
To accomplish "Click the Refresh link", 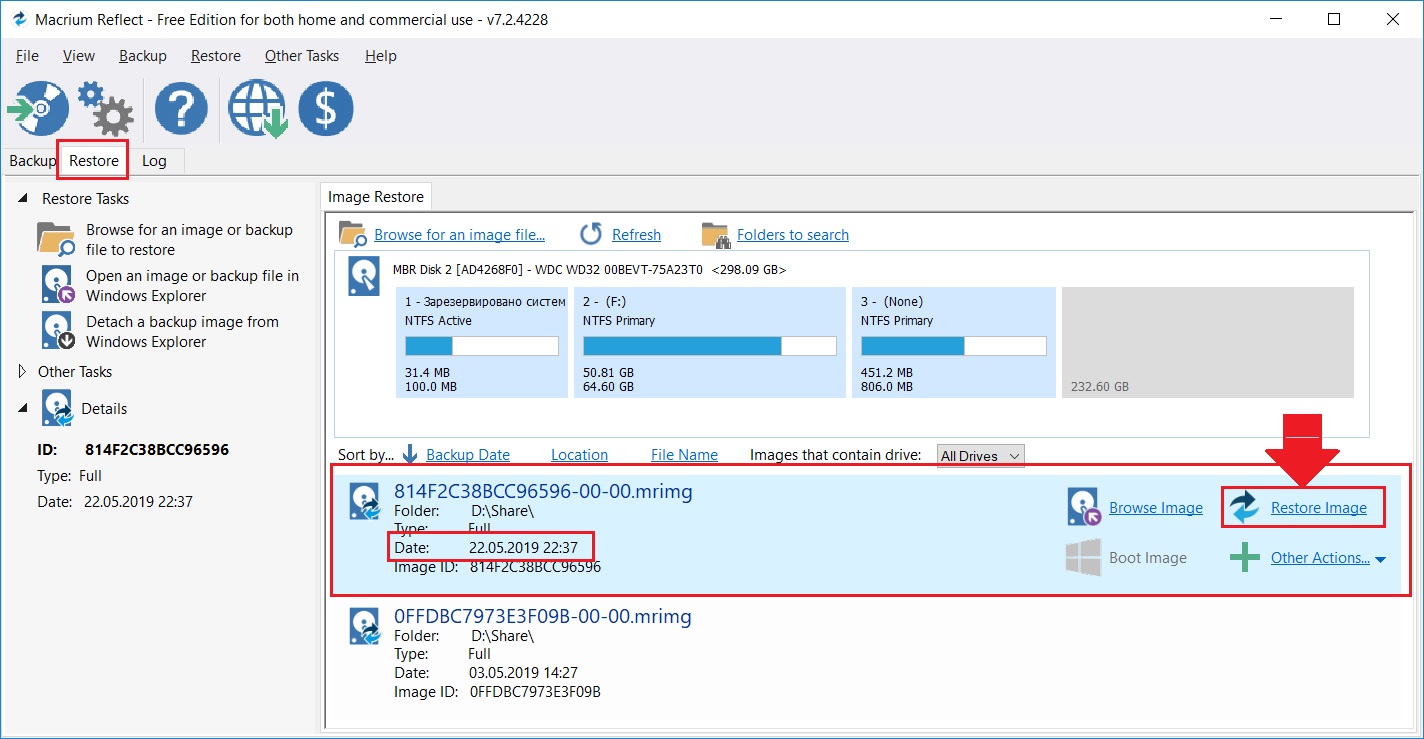I will coord(637,235).
